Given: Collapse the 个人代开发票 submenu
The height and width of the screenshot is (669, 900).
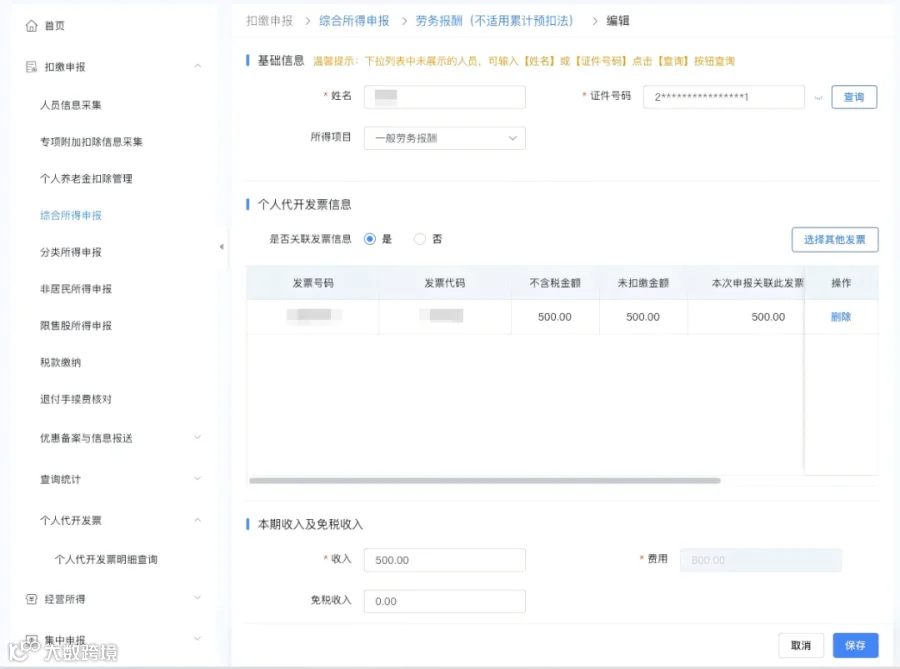Looking at the screenshot, I should [x=197, y=520].
